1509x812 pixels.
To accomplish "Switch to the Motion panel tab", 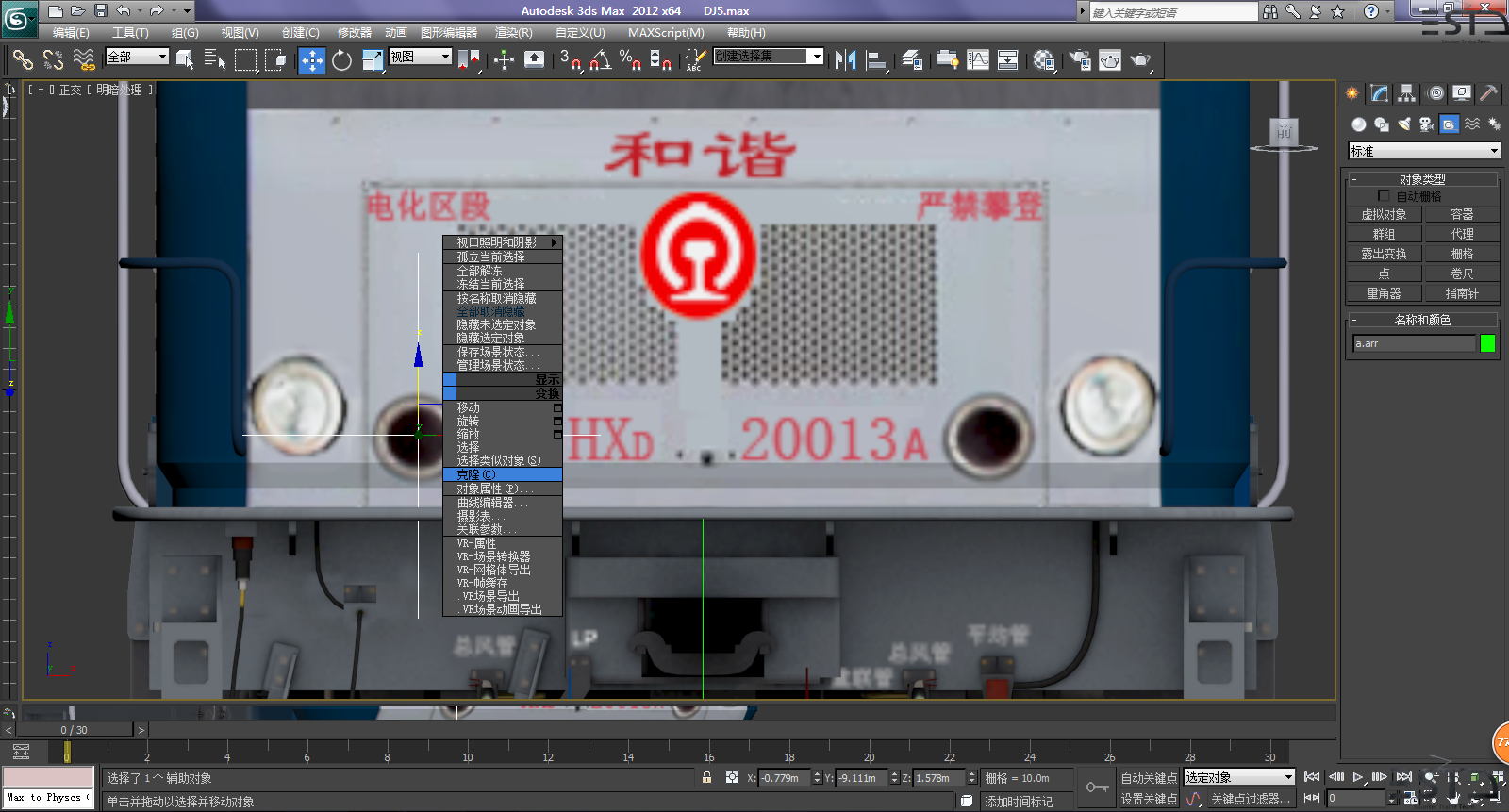I will tap(1435, 93).
